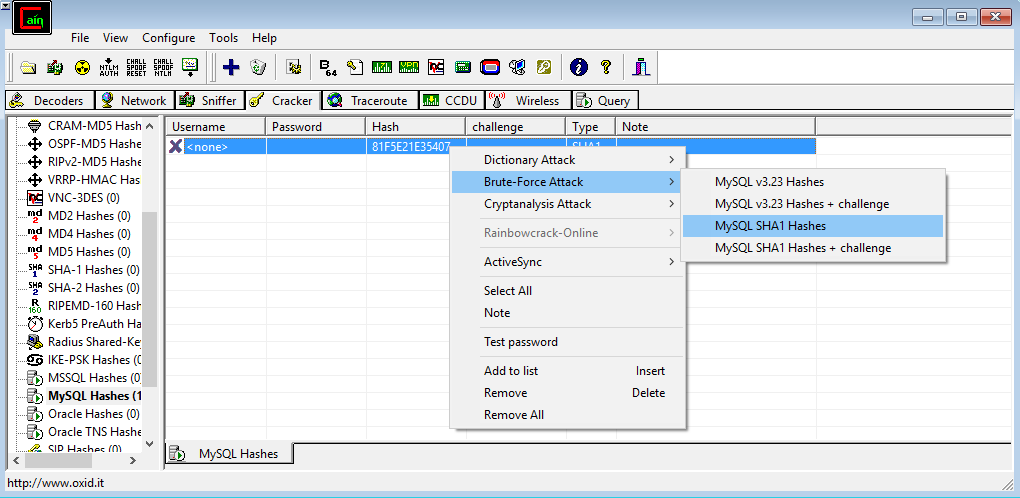Click the MySQL Hashes bottom tab
1020x498 pixels.
(x=230, y=454)
